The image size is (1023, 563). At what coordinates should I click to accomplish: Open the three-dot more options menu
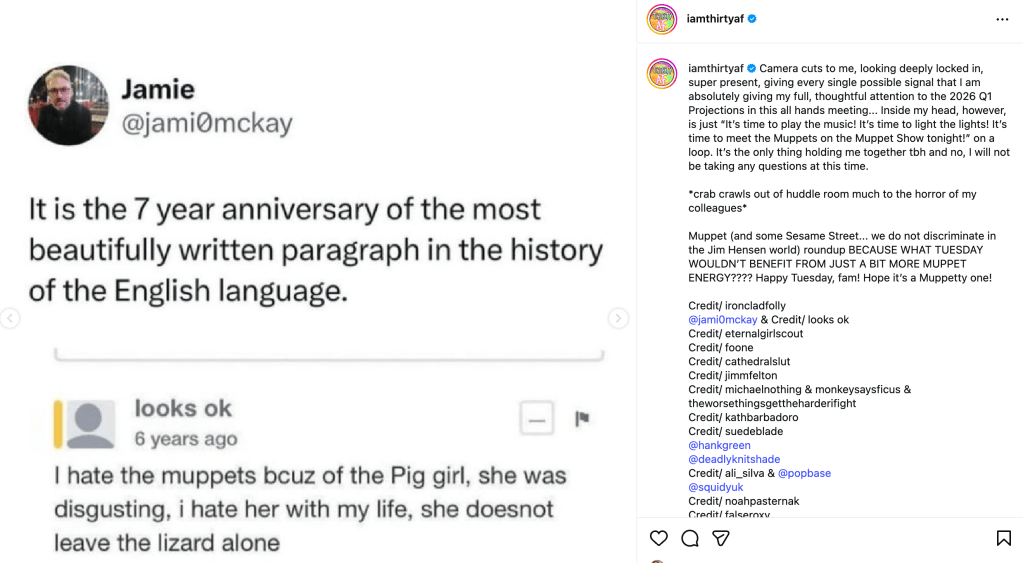pyautogui.click(x=1002, y=19)
